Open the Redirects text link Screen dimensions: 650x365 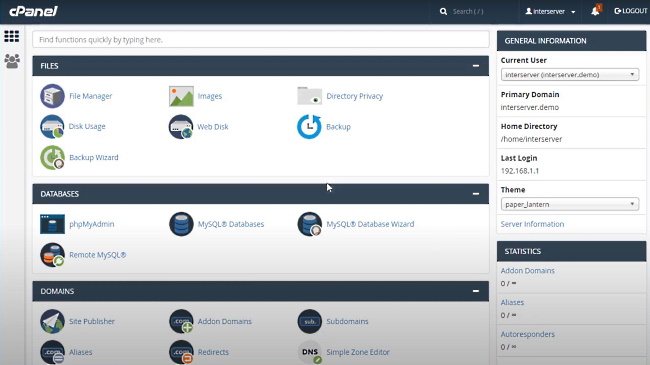(x=213, y=352)
